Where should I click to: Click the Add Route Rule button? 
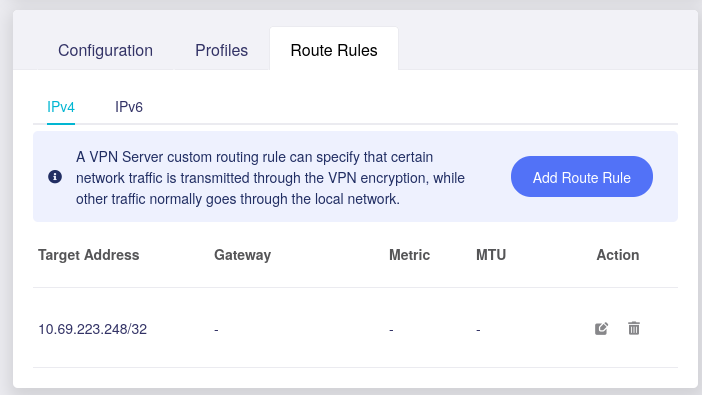coord(582,176)
